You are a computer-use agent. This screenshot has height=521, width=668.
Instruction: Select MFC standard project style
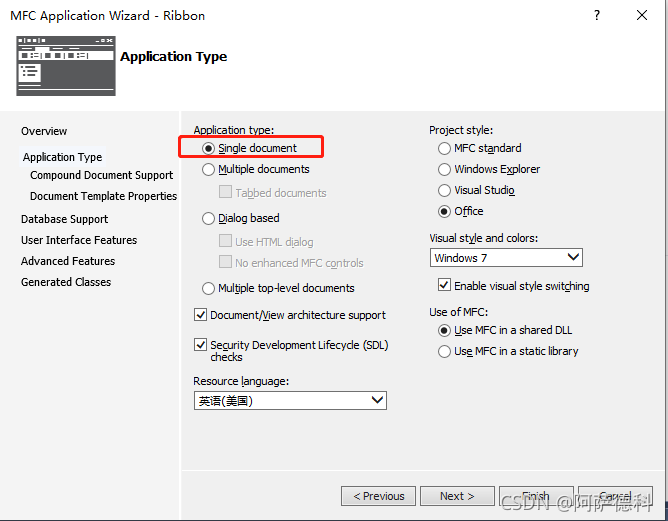coord(444,148)
